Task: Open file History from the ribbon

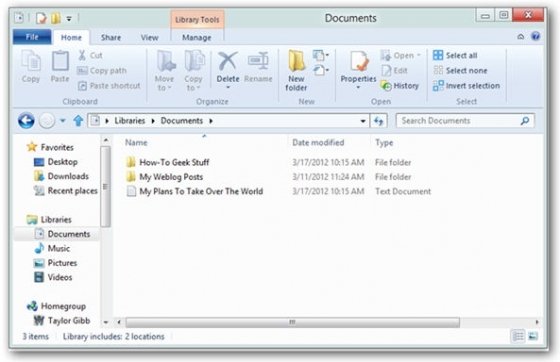Action: click(x=399, y=86)
